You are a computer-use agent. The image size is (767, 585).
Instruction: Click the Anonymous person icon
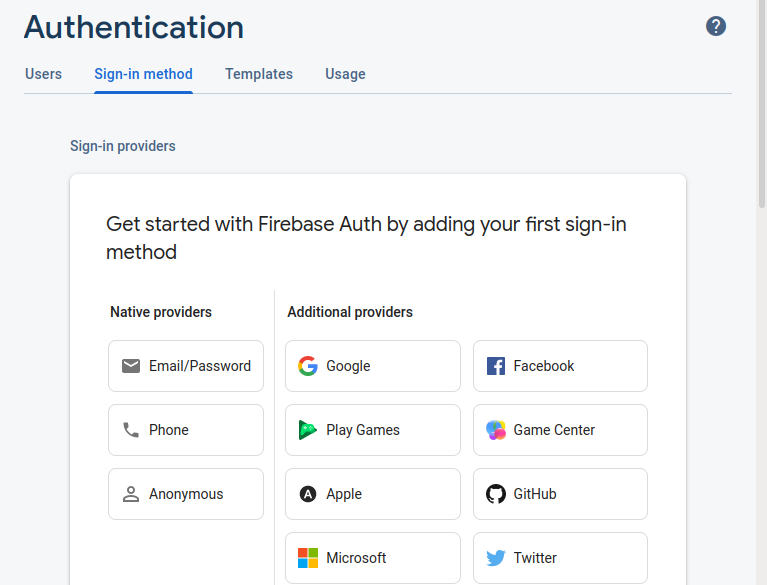click(131, 494)
